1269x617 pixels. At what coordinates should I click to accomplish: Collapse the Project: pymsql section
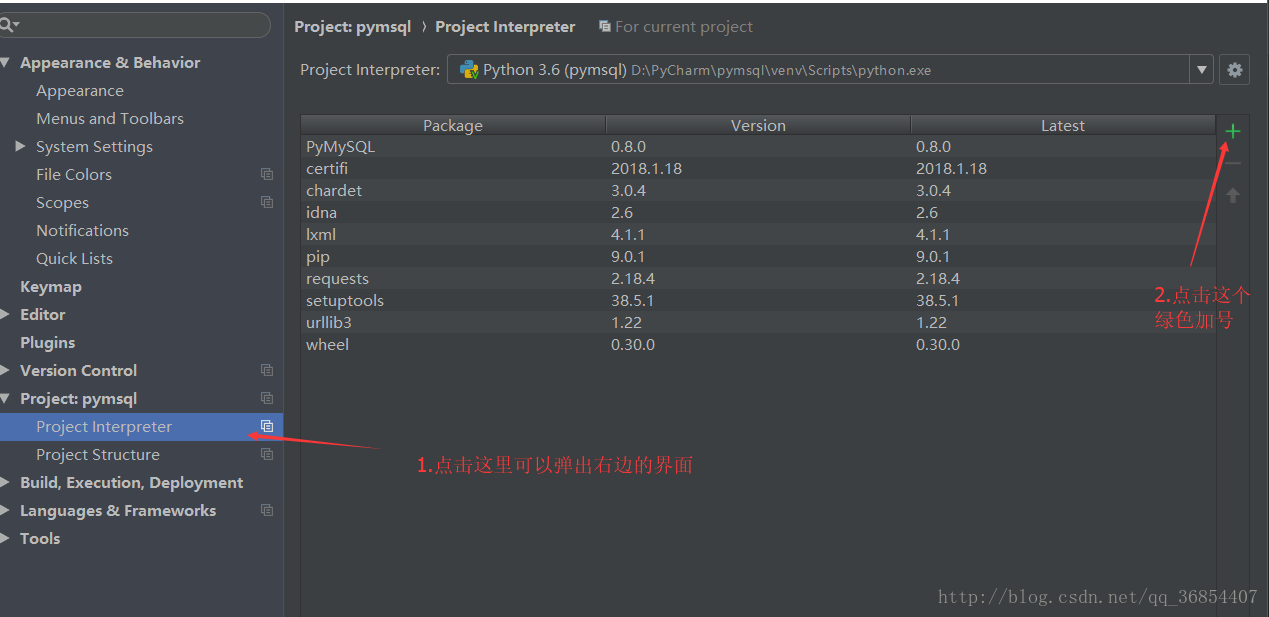7,398
